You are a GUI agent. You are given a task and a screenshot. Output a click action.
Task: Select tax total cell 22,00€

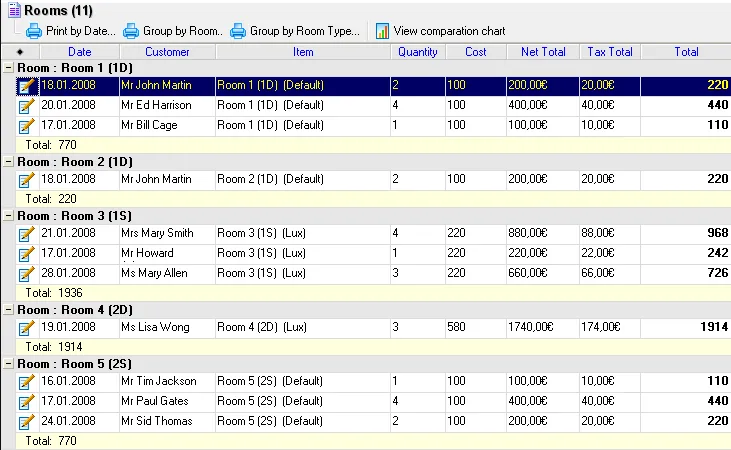(610, 253)
